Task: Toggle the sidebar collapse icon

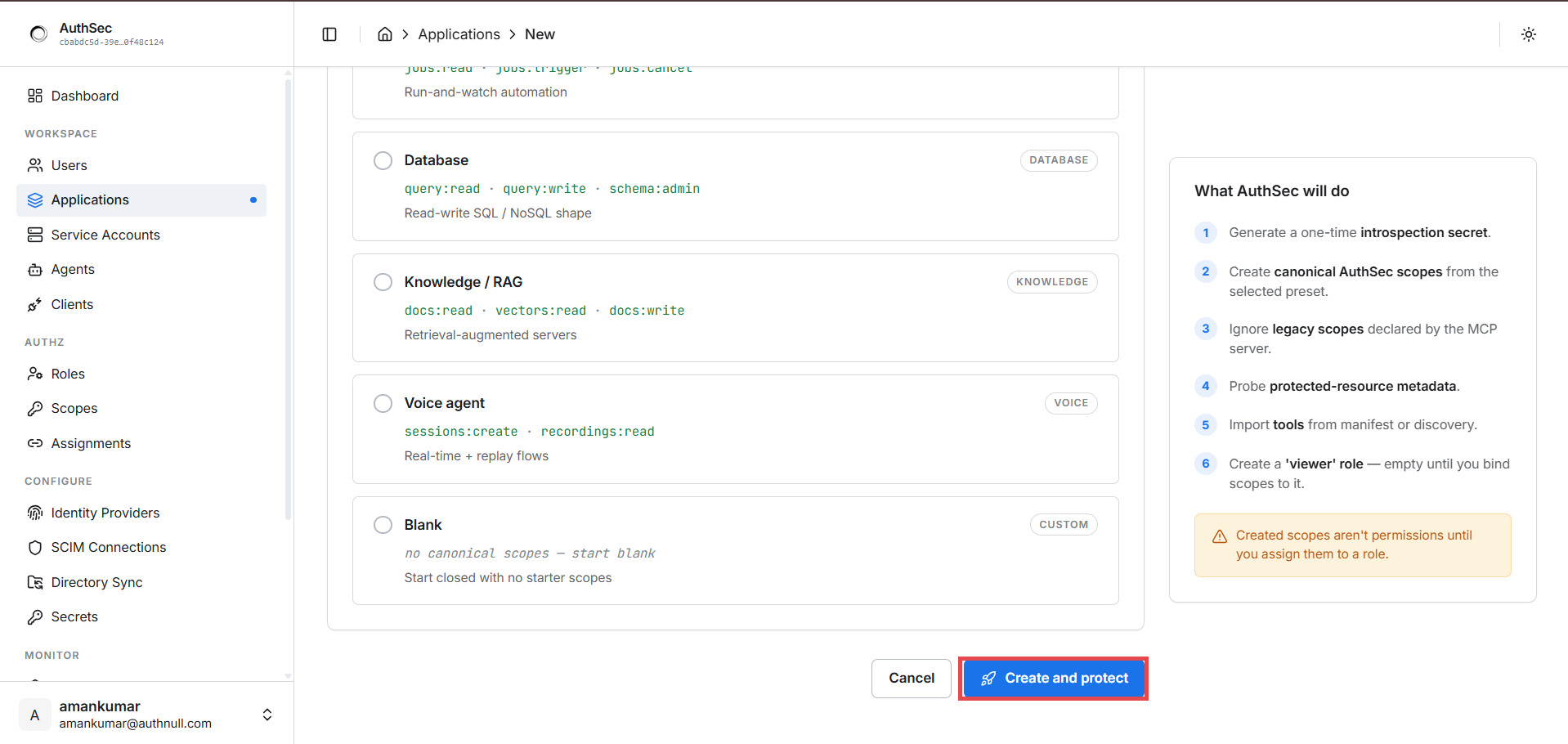Action: (329, 34)
